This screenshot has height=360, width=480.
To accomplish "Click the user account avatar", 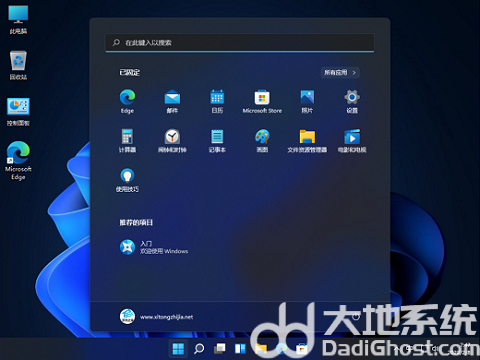I will [127, 316].
